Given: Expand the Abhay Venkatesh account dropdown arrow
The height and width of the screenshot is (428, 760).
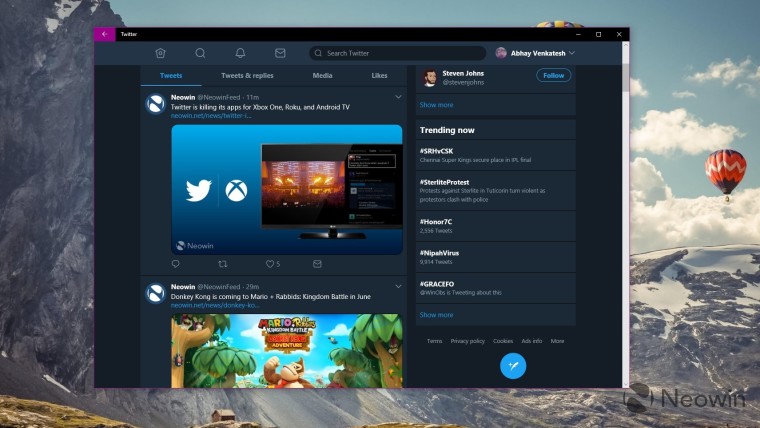Looking at the screenshot, I should [x=572, y=53].
